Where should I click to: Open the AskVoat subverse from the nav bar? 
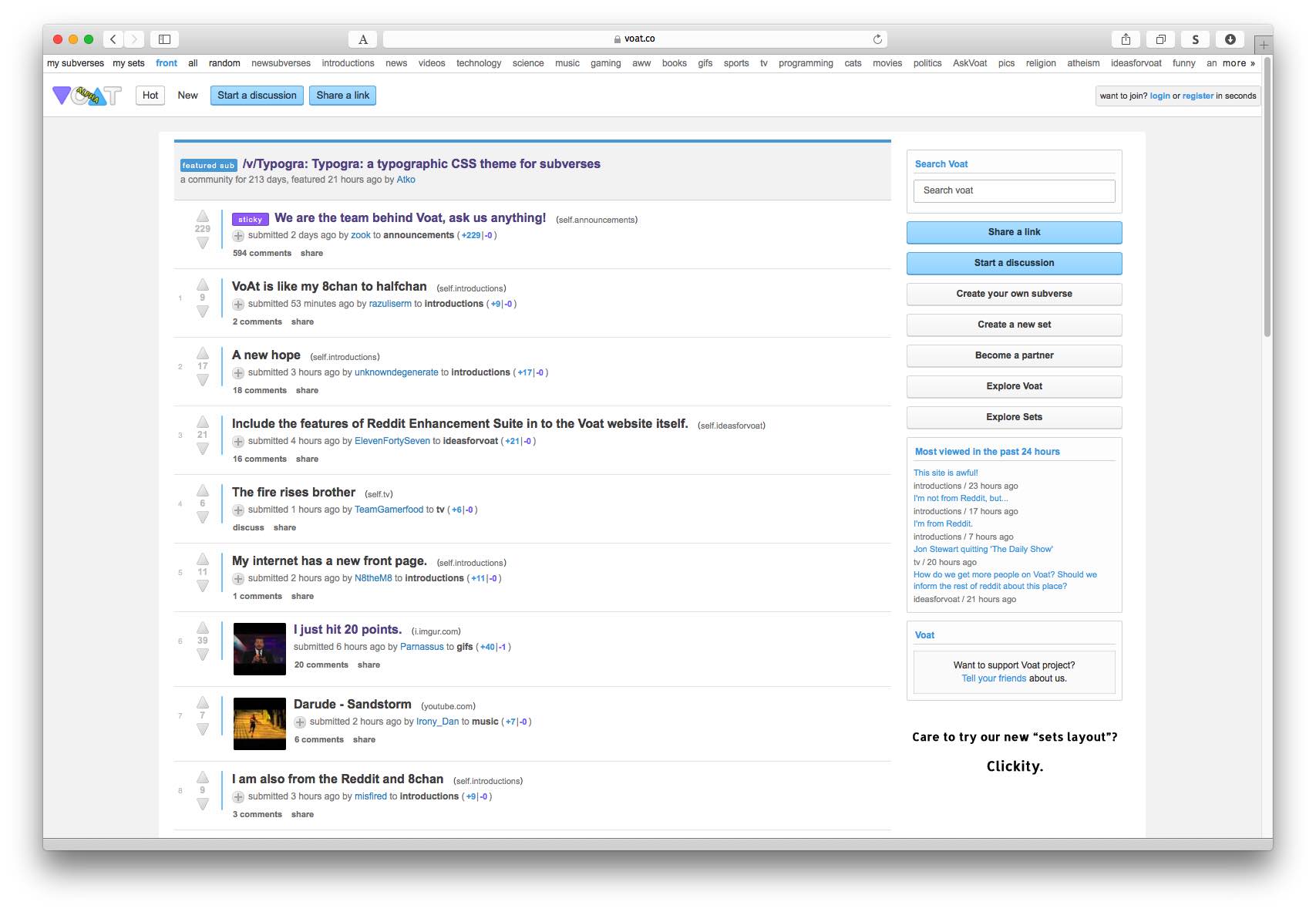pyautogui.click(x=969, y=62)
